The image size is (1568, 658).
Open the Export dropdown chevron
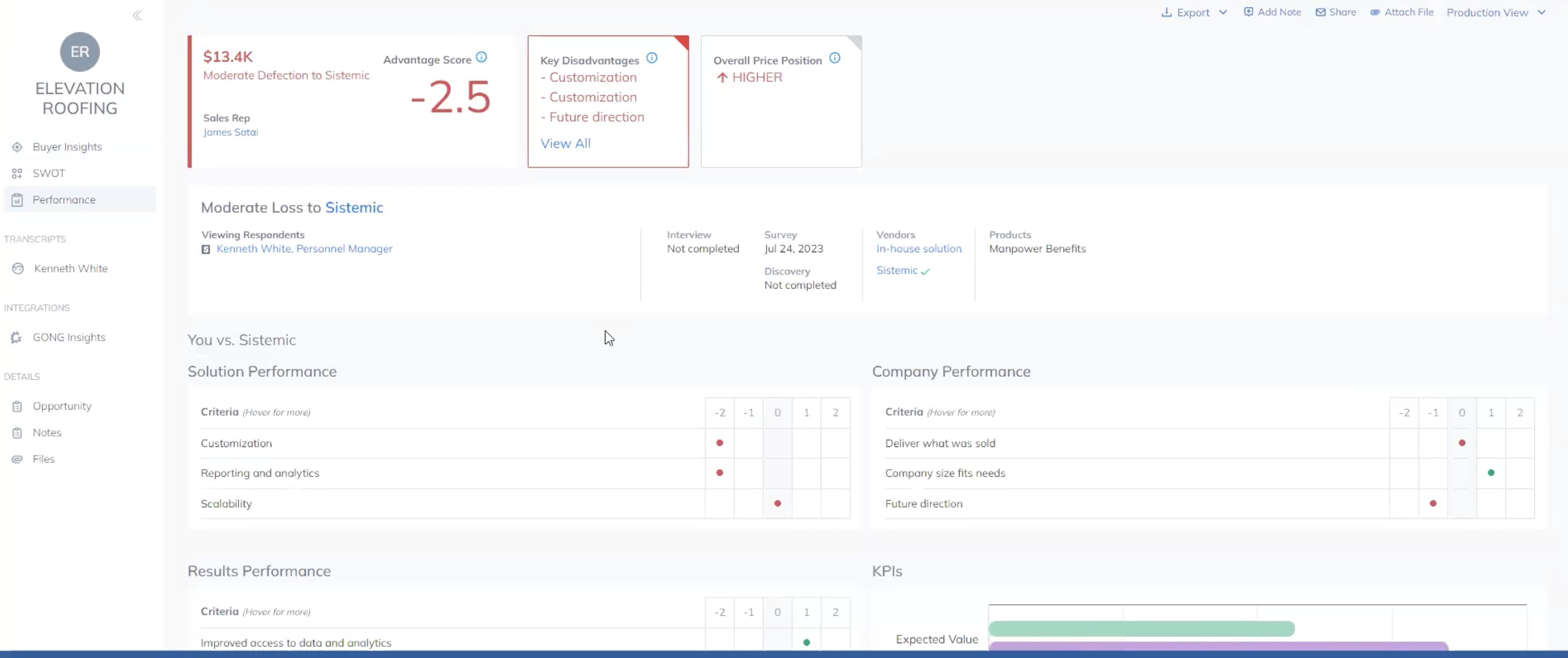point(1223,12)
